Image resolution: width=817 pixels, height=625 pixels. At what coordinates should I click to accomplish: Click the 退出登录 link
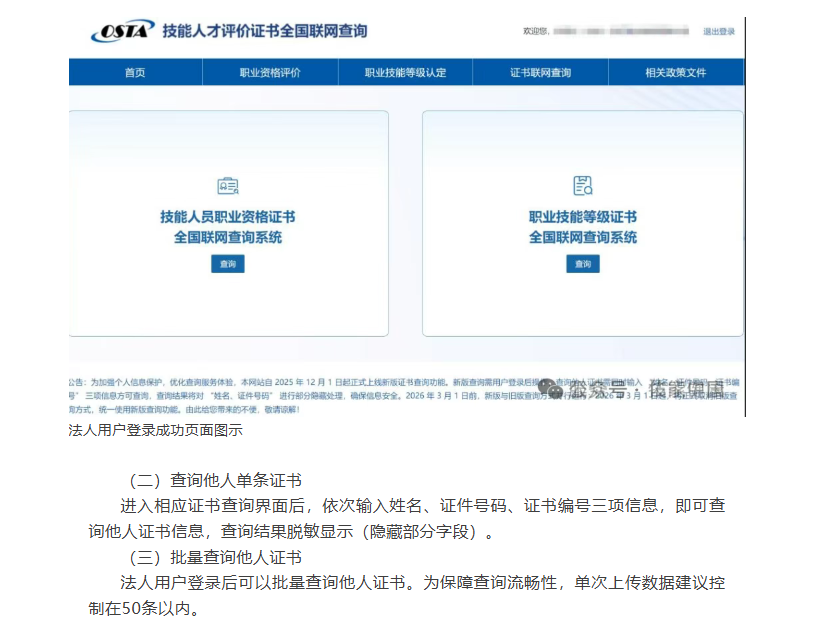point(718,32)
